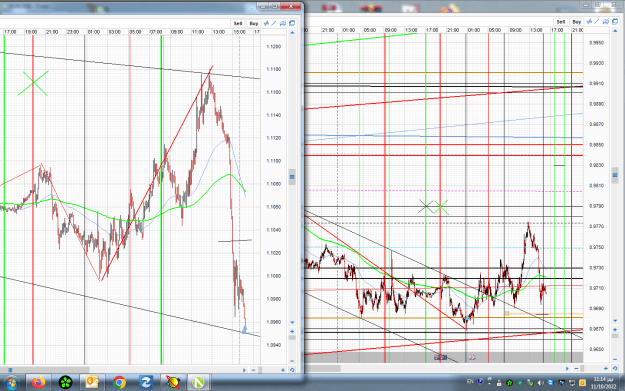Select line drawing tool in right chart toolbar

pyautogui.click(x=597, y=22)
